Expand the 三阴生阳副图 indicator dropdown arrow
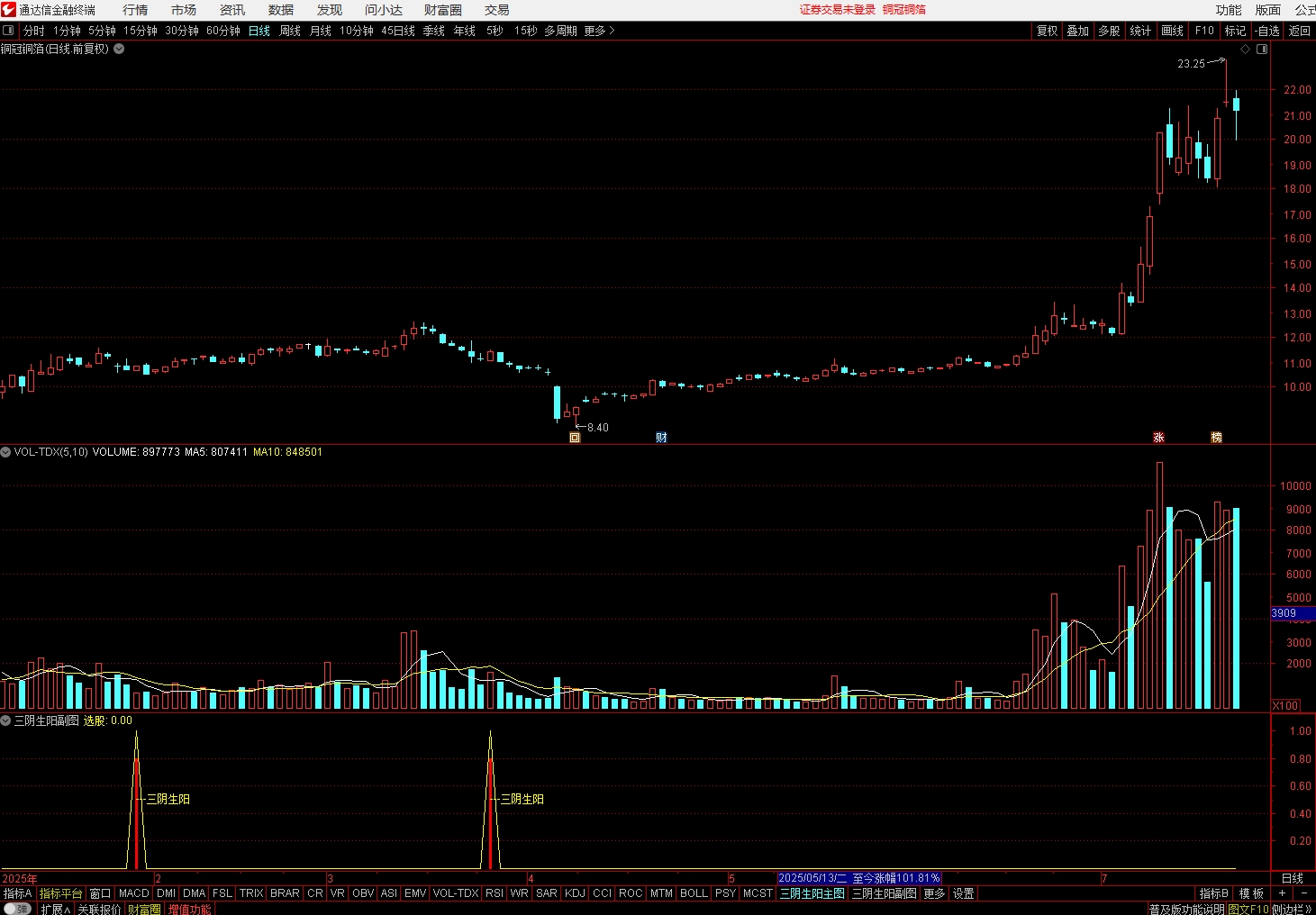 coord(5,720)
